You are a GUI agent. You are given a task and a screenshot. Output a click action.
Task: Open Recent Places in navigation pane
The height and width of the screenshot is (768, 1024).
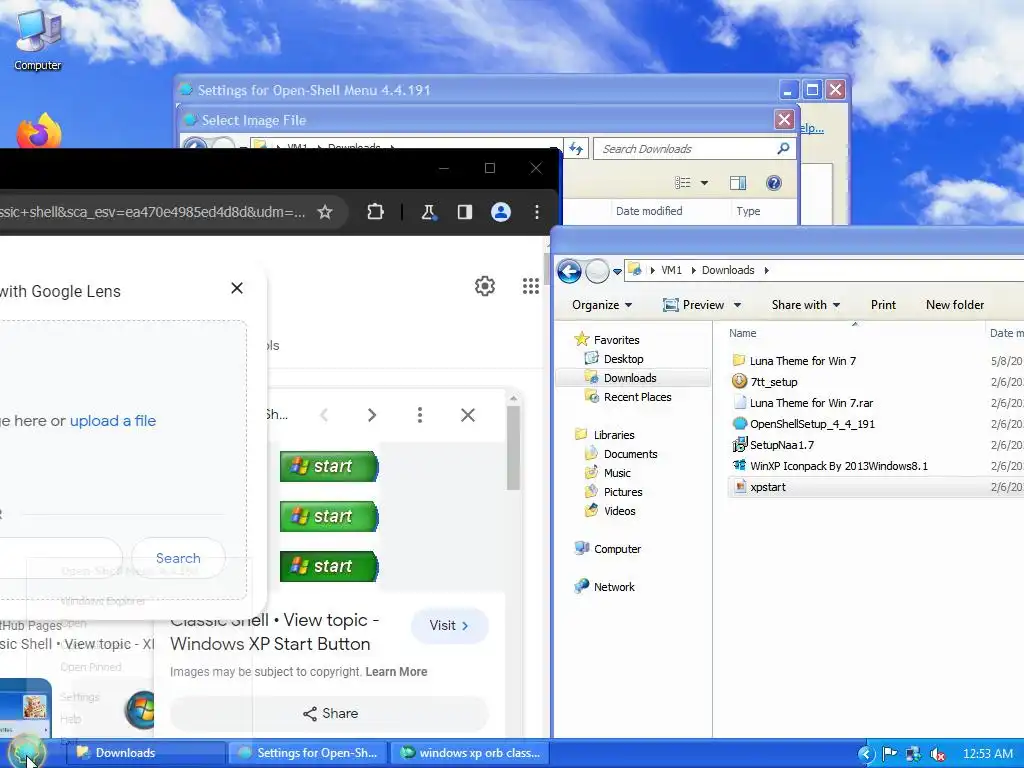coord(637,396)
